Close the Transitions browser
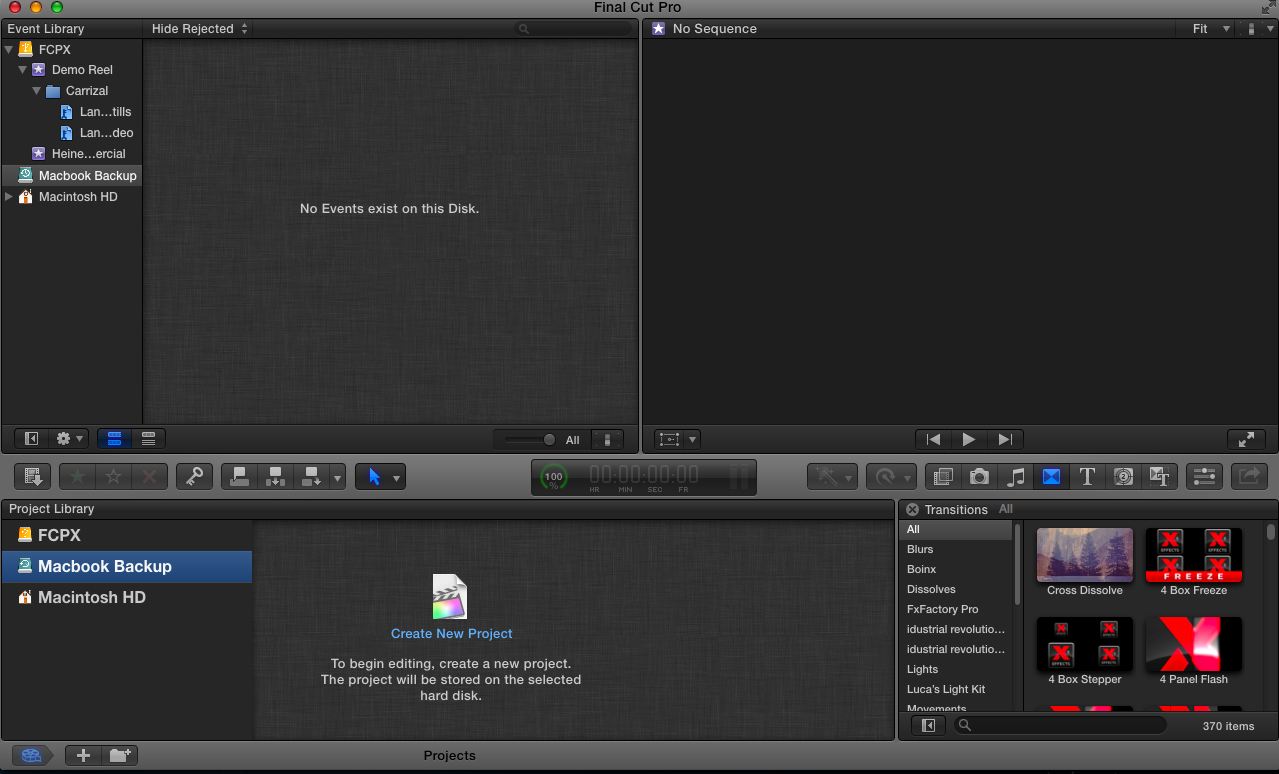The image size is (1279, 774). coord(912,510)
